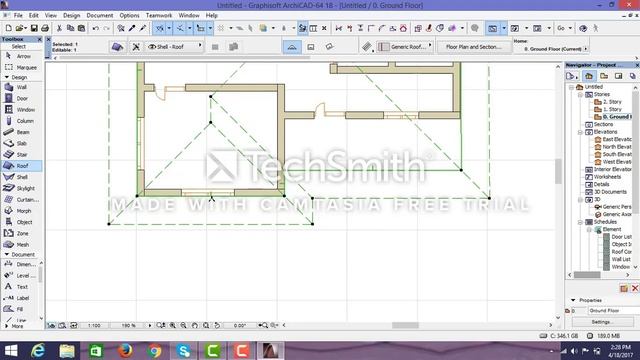Select the Morph tool
This screenshot has height=360, width=640.
coord(18,211)
